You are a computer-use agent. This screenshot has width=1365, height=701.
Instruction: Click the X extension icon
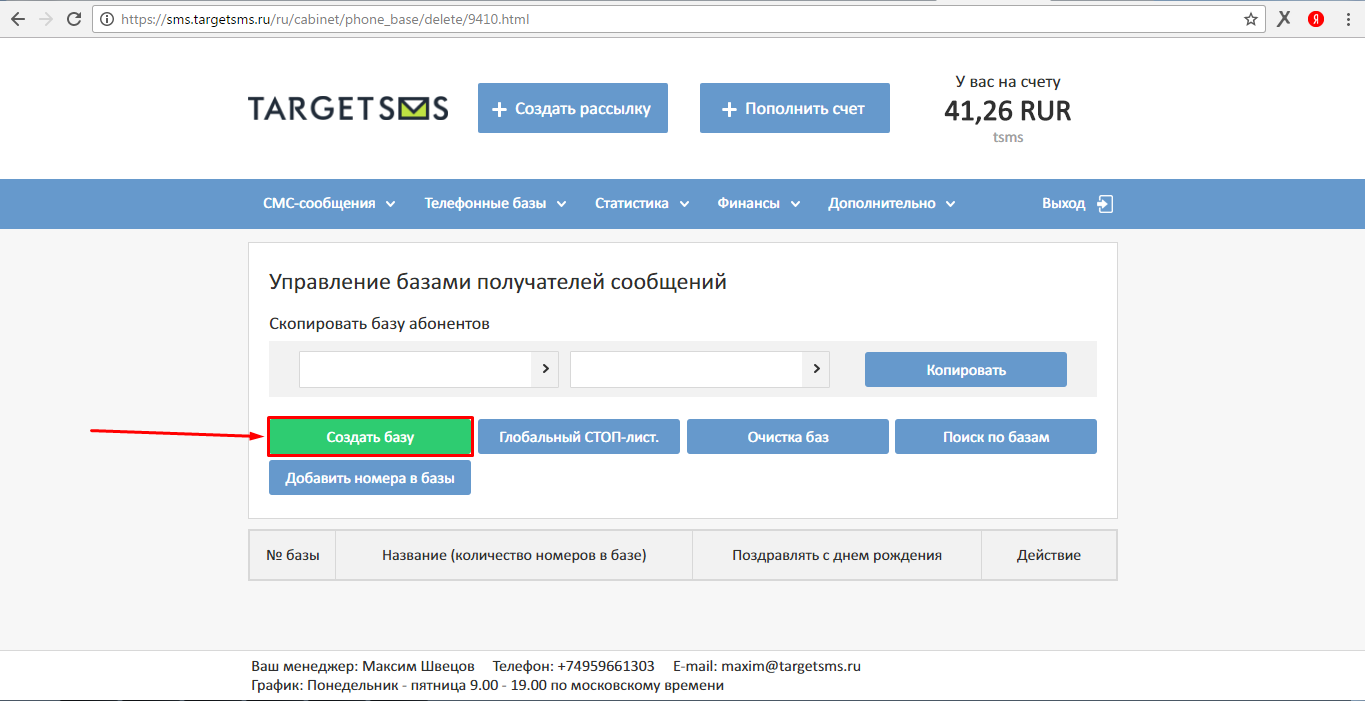1285,19
